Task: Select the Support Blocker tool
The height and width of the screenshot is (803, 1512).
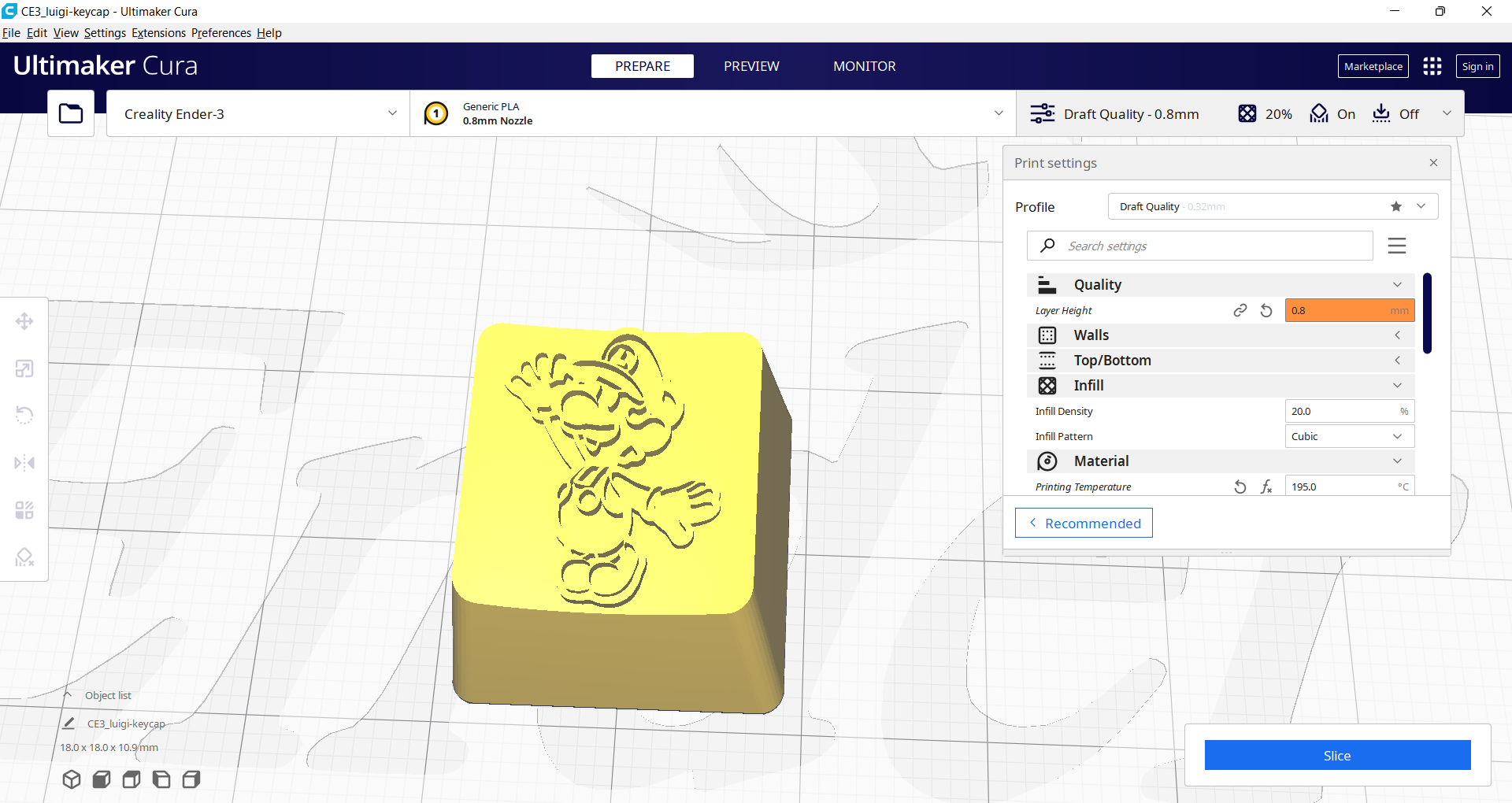Action: point(24,557)
